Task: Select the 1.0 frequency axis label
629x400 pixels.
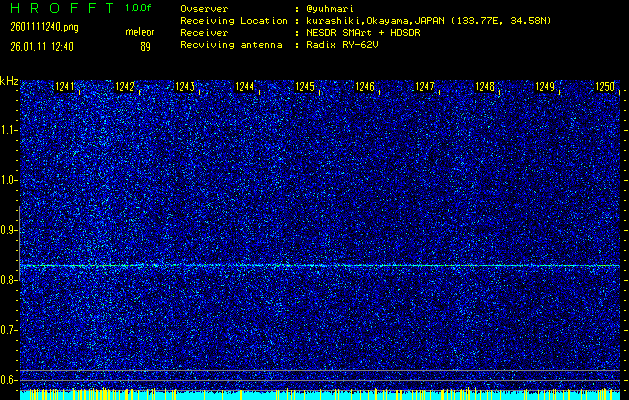Action: click(x=9, y=180)
